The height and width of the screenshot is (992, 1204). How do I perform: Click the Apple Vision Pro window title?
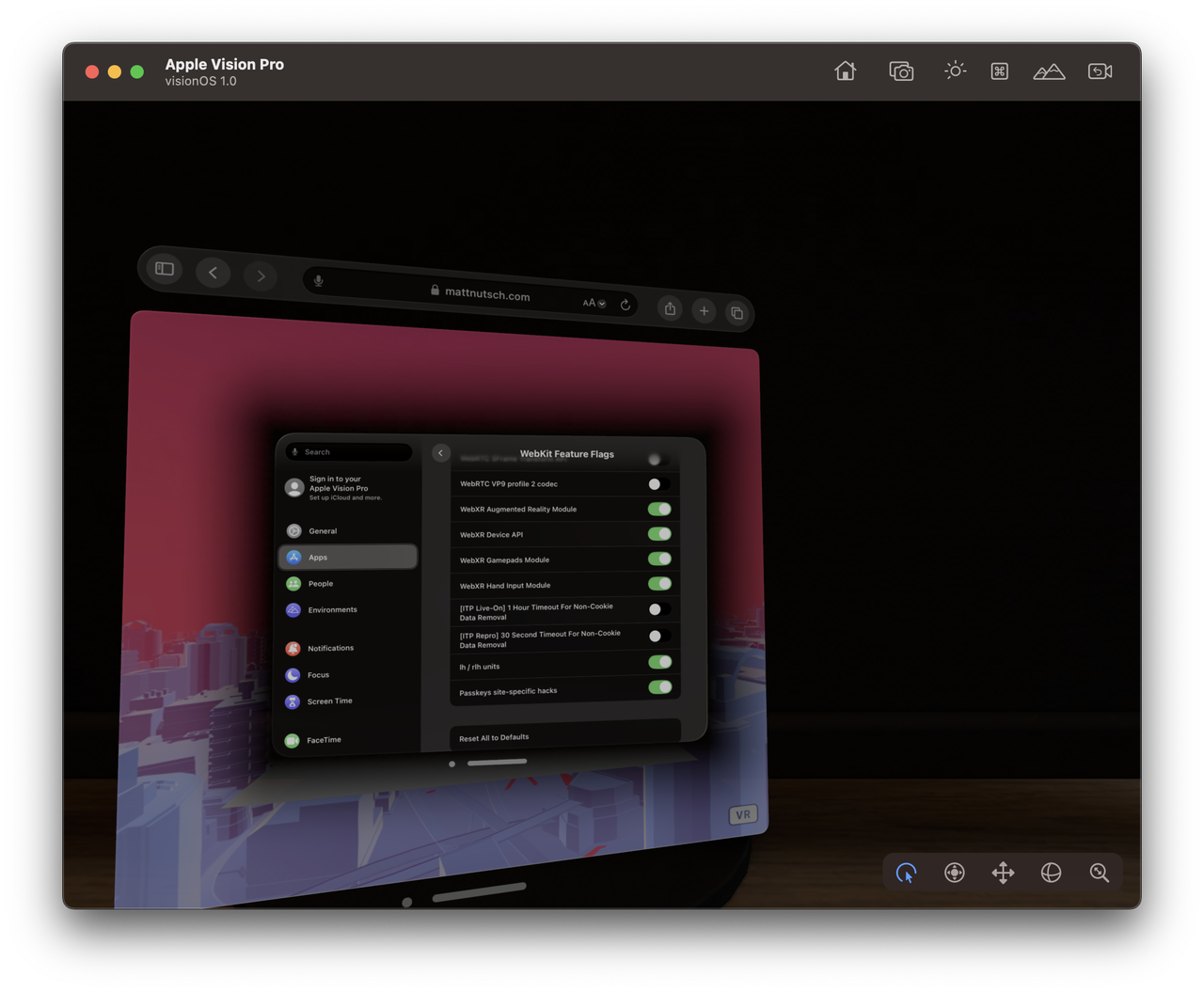(224, 64)
